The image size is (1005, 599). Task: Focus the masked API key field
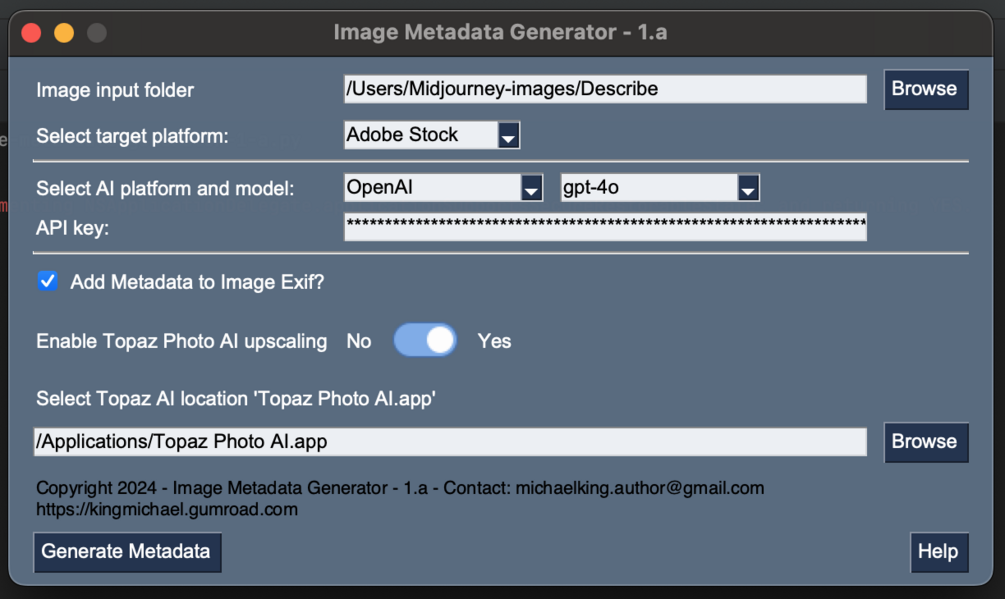pyautogui.click(x=604, y=228)
